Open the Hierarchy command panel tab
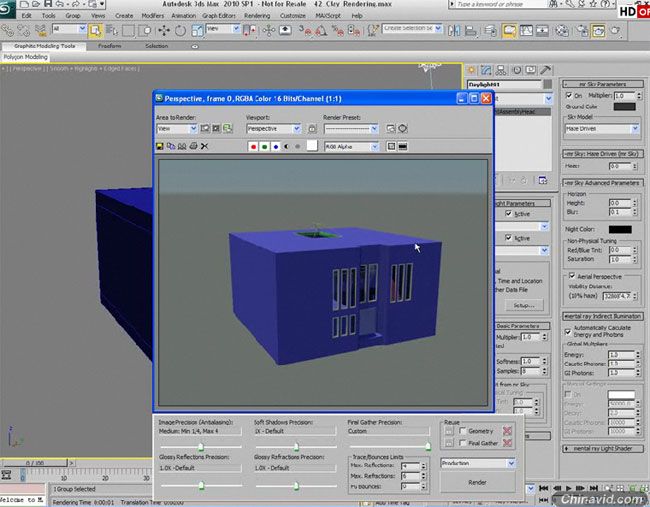 (501, 70)
